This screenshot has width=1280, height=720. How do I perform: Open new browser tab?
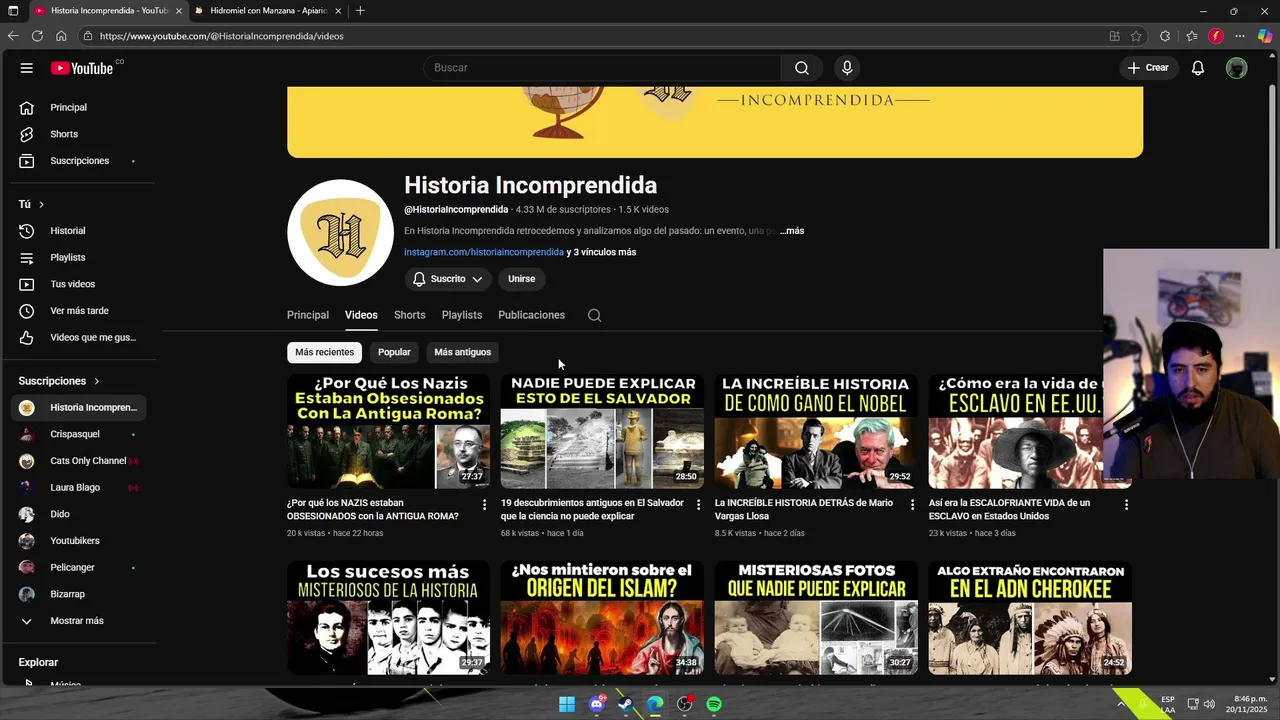point(360,11)
